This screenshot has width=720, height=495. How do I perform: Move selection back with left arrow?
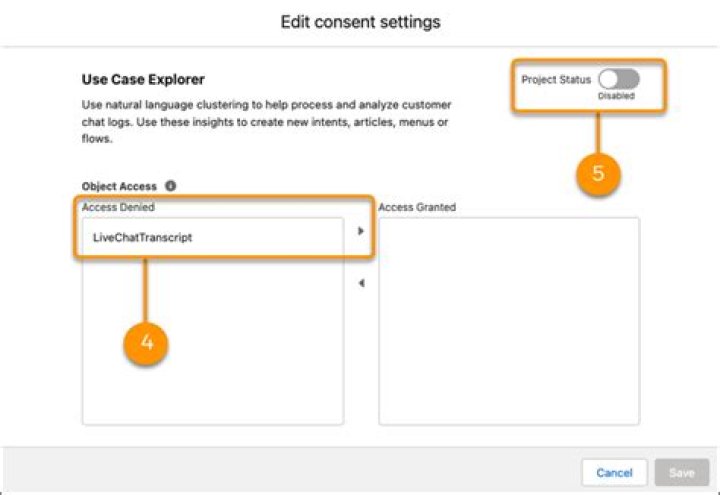point(361,283)
